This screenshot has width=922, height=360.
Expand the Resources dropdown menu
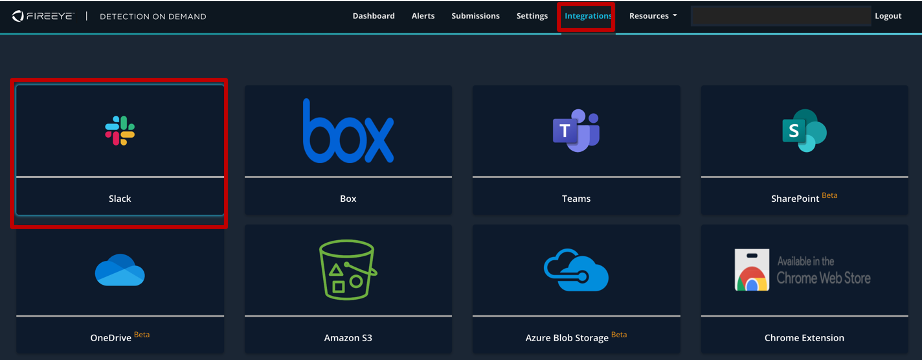point(653,16)
